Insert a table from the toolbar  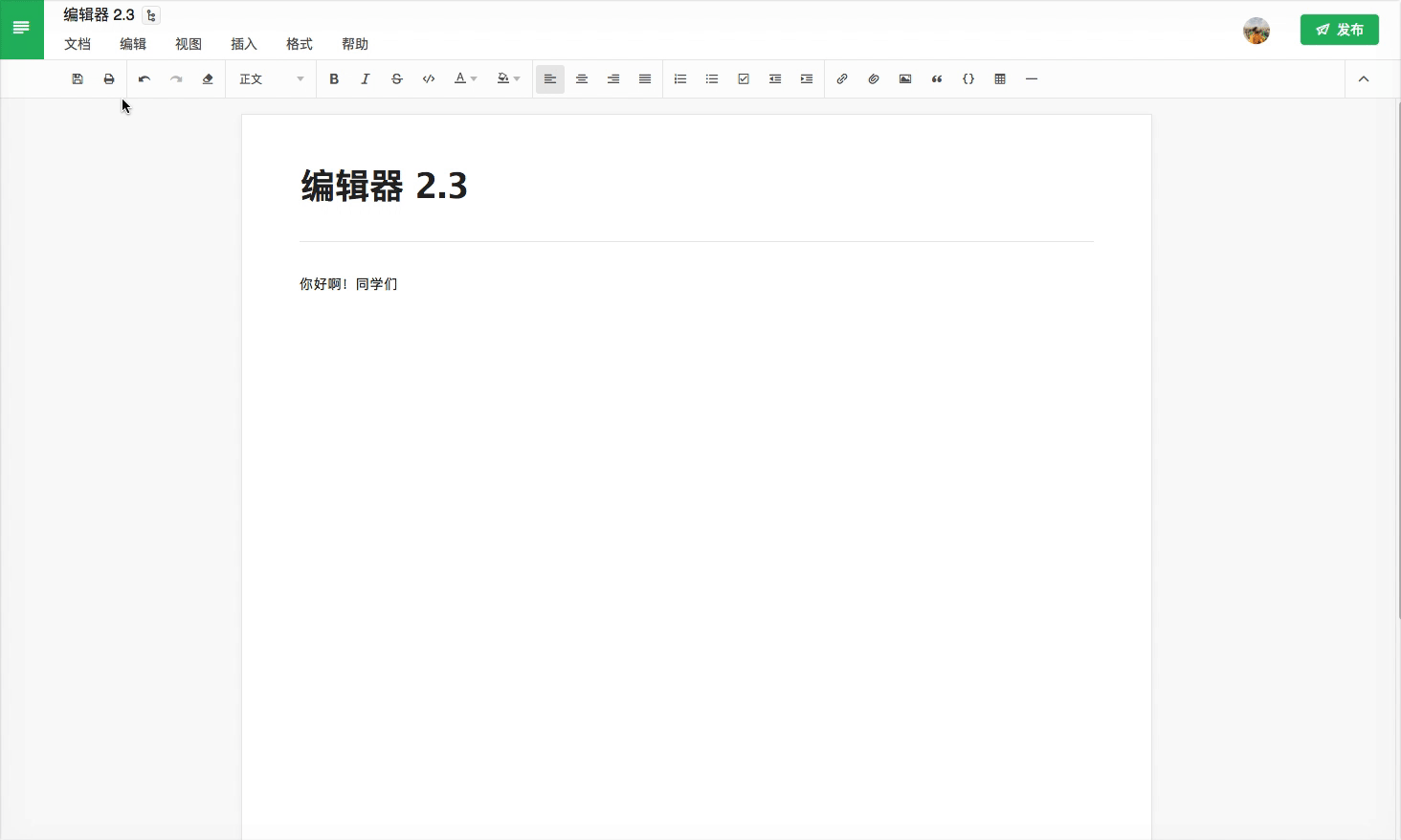click(x=1000, y=79)
